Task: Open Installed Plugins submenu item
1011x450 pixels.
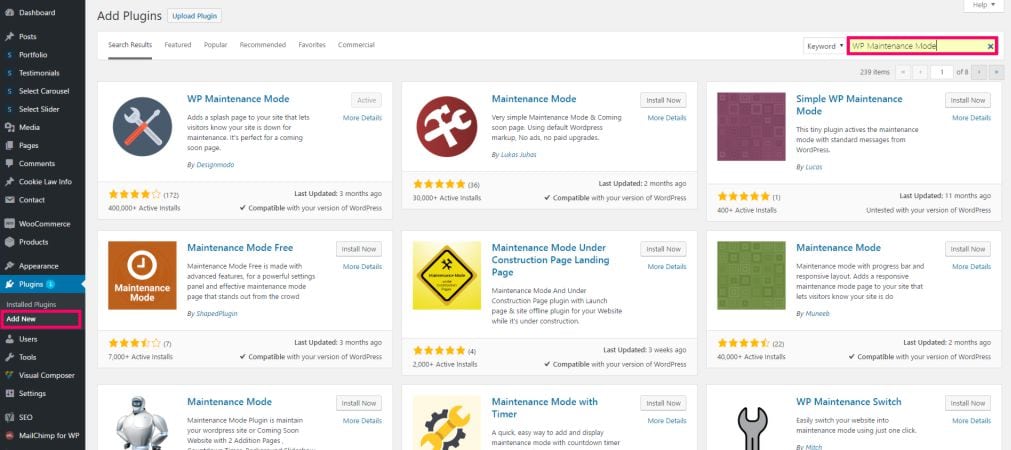Action: coord(31,304)
